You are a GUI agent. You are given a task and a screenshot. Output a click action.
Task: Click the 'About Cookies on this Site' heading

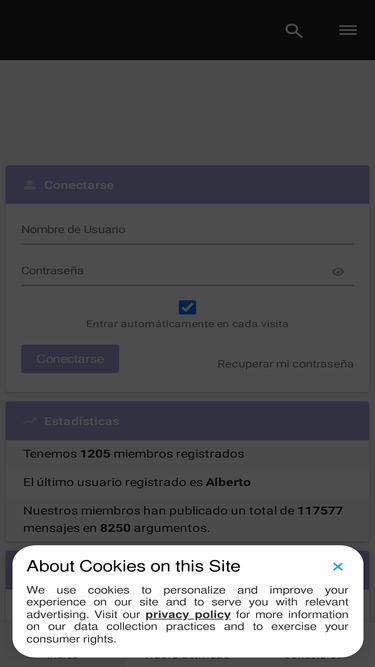[x=134, y=566]
